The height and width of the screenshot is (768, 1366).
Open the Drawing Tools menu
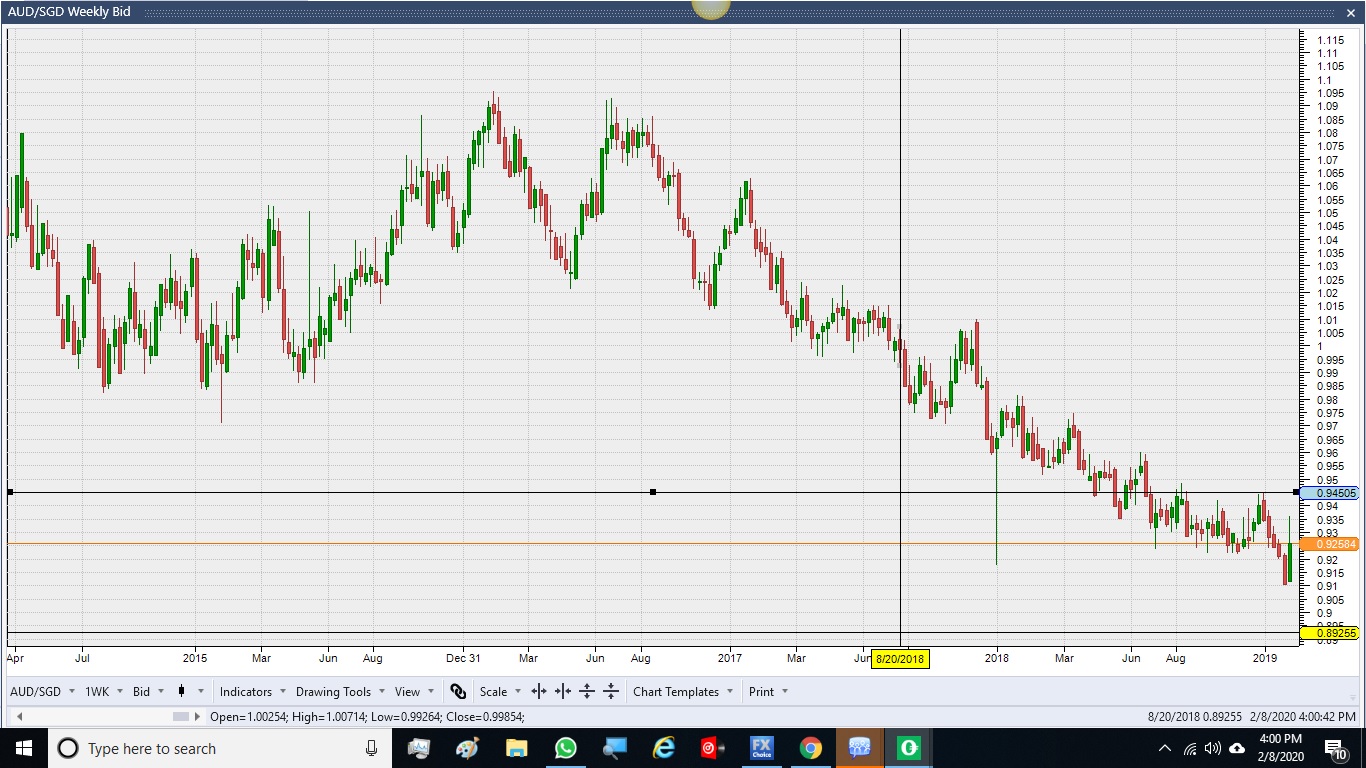tap(340, 691)
